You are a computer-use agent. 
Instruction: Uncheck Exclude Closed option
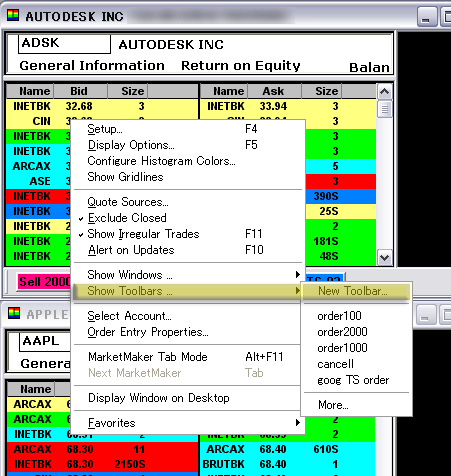coord(188,218)
